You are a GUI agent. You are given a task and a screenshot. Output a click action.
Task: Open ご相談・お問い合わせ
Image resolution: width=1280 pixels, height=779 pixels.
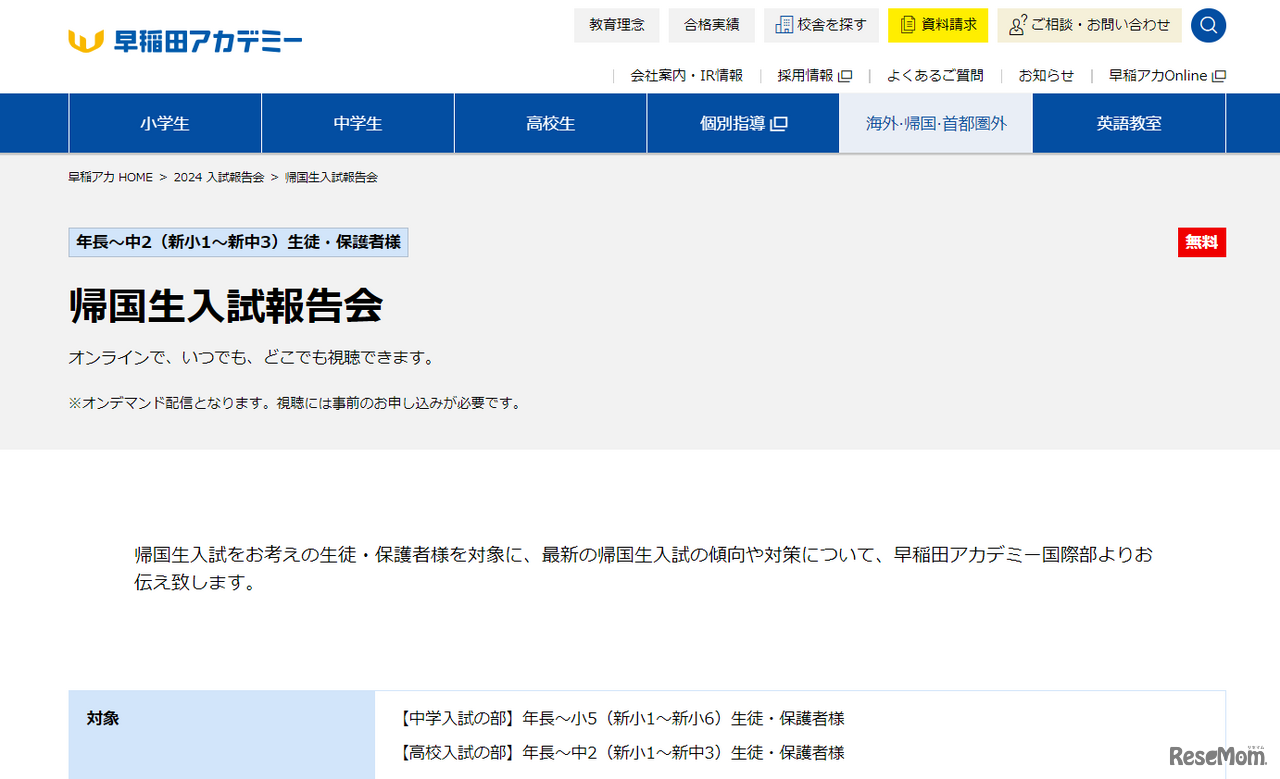click(1089, 25)
